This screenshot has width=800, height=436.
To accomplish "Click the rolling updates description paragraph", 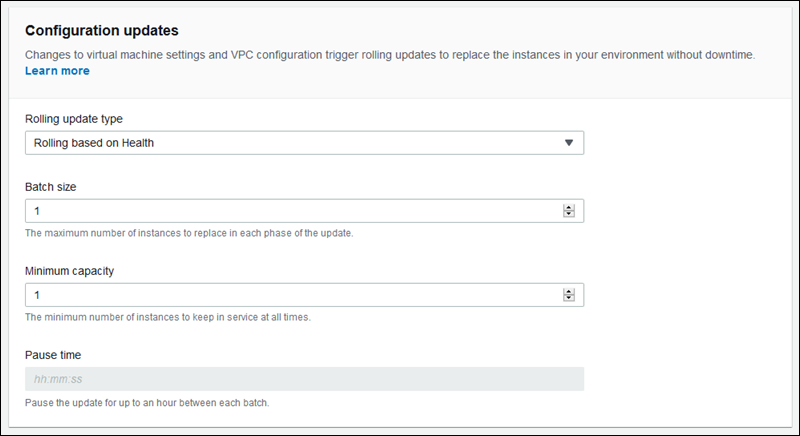I will click(390, 54).
